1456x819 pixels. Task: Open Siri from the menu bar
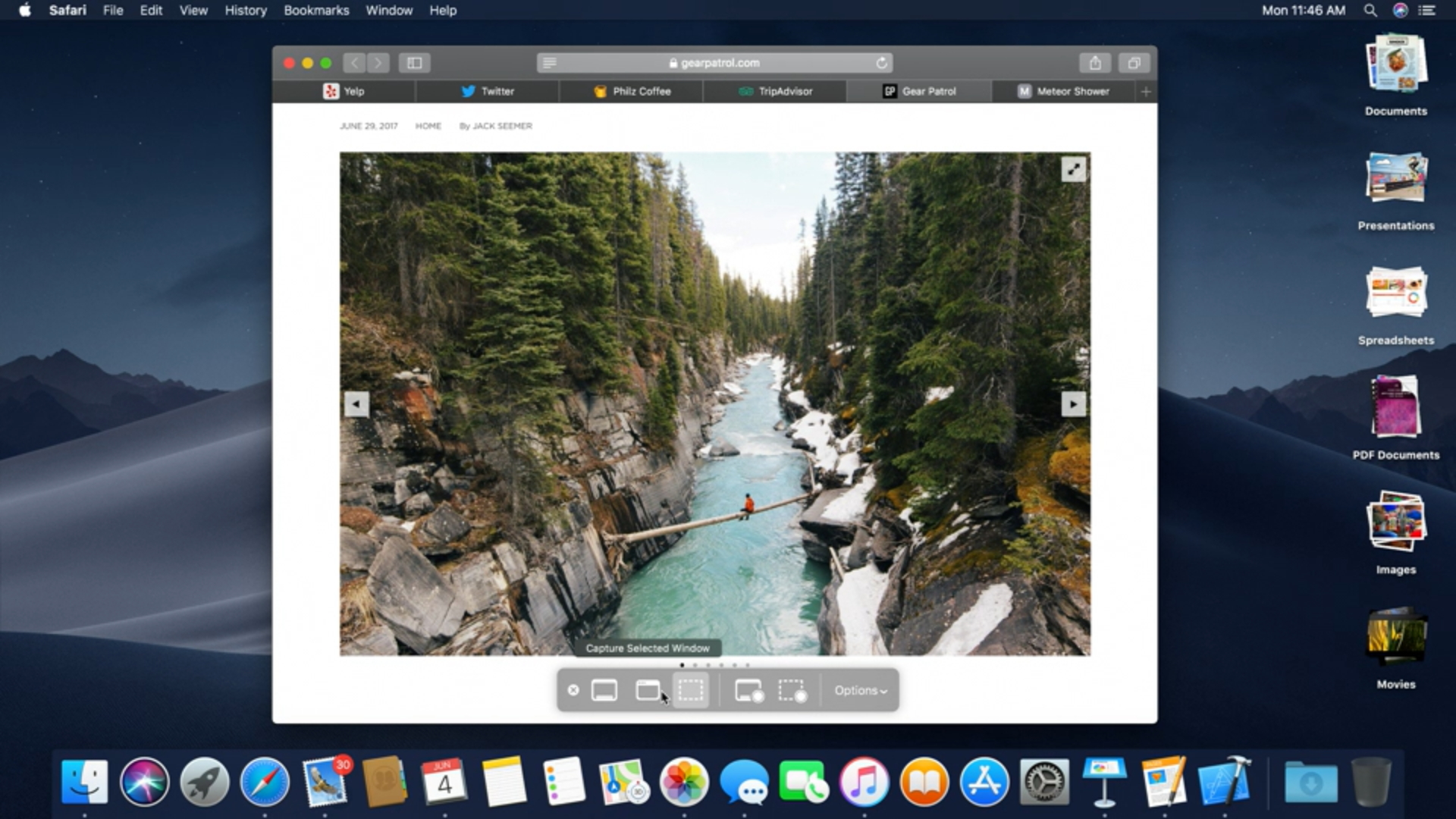[x=1400, y=10]
